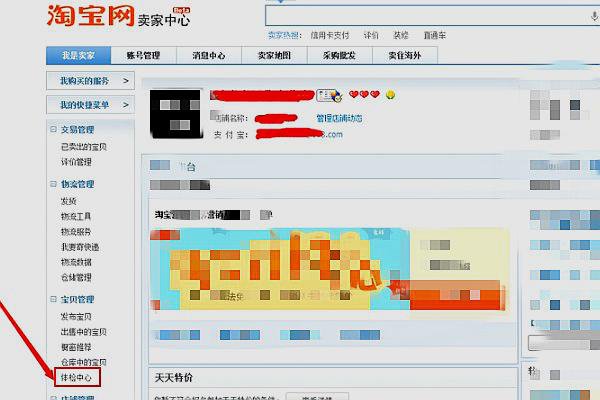Switch to the 消息中心 tab
Viewport: 600px width, 400px height.
209,56
